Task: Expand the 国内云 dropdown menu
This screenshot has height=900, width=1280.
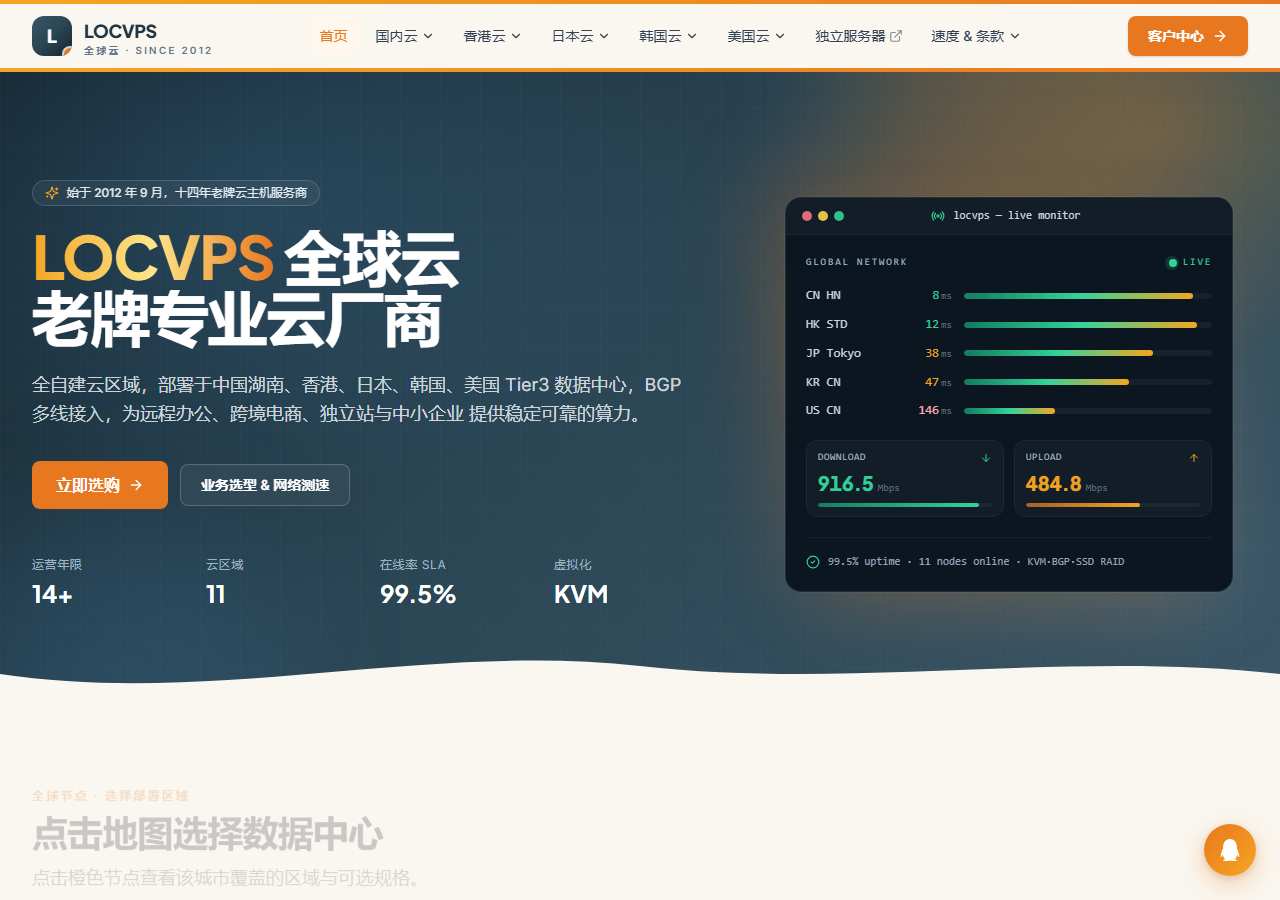Action: tap(404, 36)
